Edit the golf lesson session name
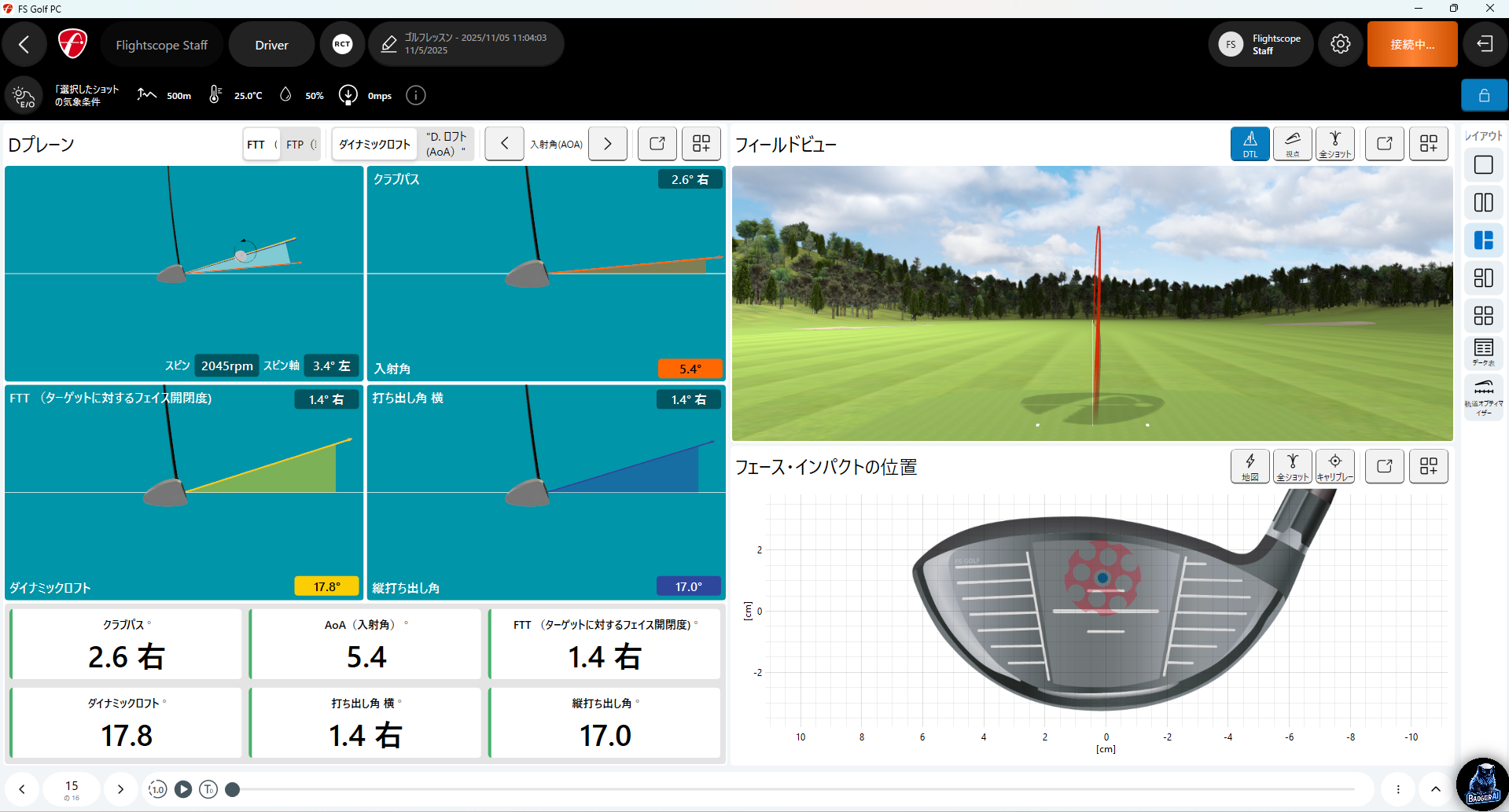 (466, 45)
